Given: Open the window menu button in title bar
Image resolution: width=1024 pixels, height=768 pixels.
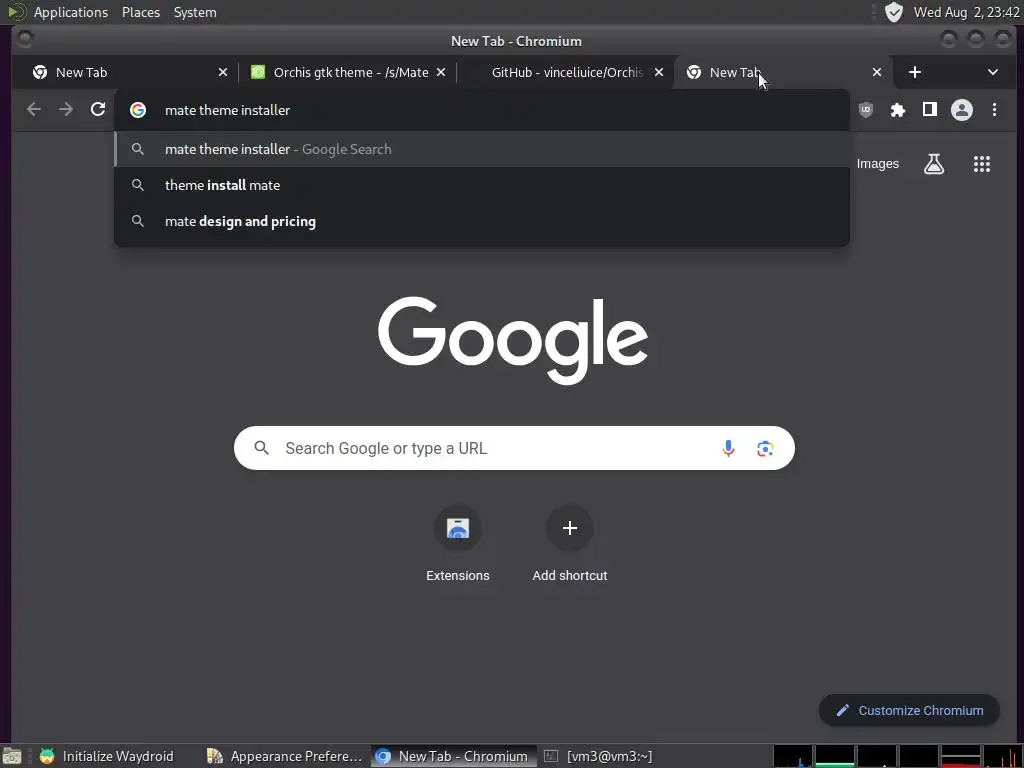Looking at the screenshot, I should pos(25,40).
